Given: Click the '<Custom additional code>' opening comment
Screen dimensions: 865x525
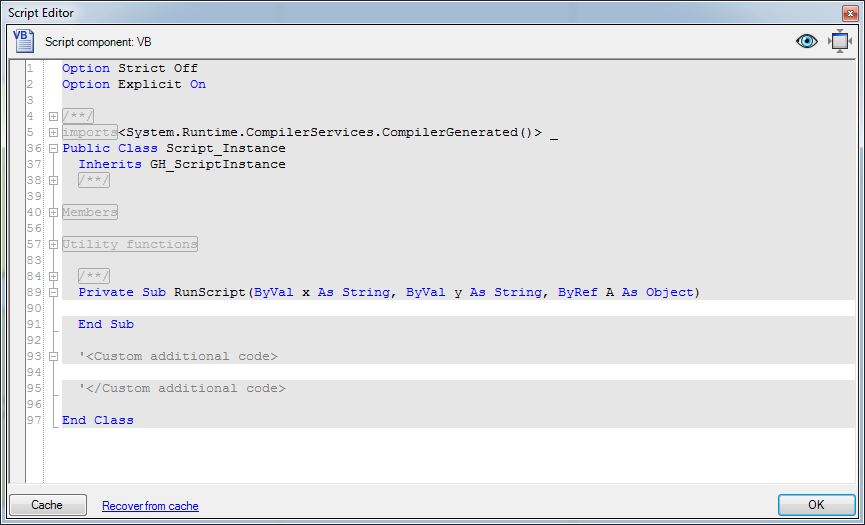Looking at the screenshot, I should (x=178, y=356).
